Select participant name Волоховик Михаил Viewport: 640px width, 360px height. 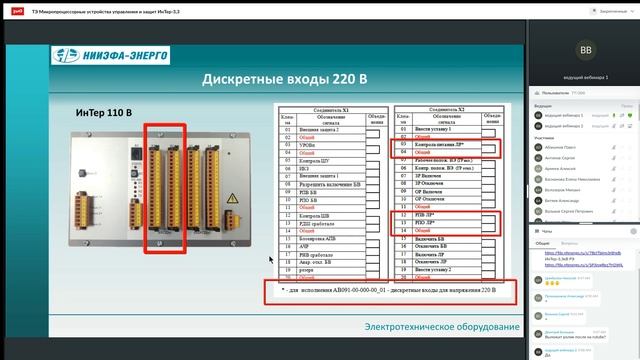[562, 190]
